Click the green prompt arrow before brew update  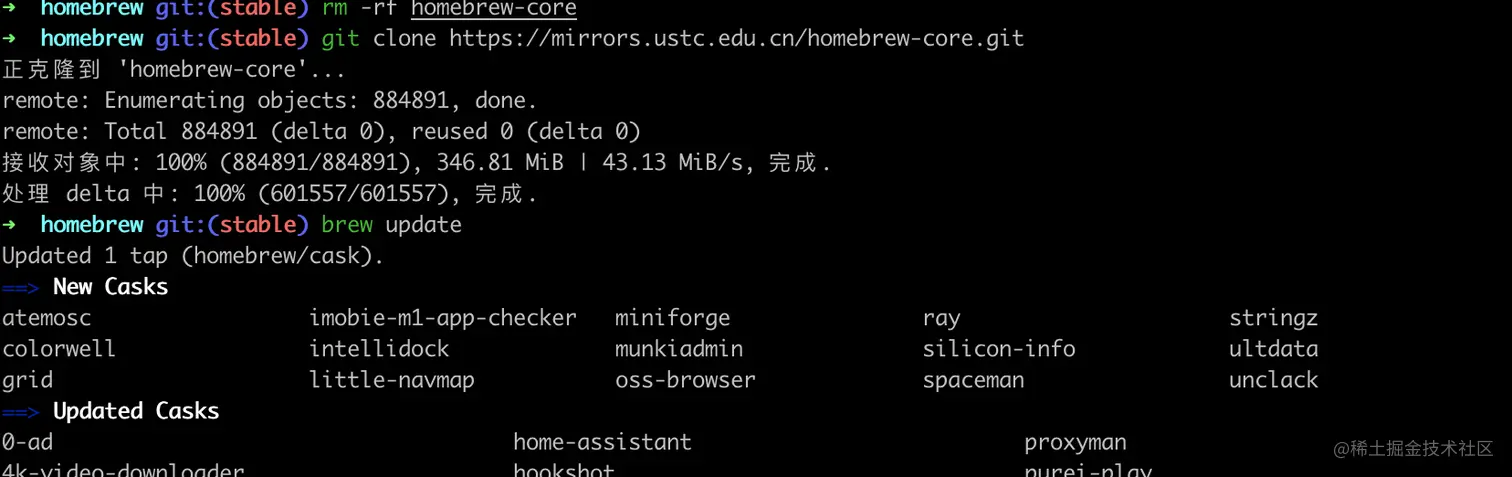pyautogui.click(x=10, y=225)
